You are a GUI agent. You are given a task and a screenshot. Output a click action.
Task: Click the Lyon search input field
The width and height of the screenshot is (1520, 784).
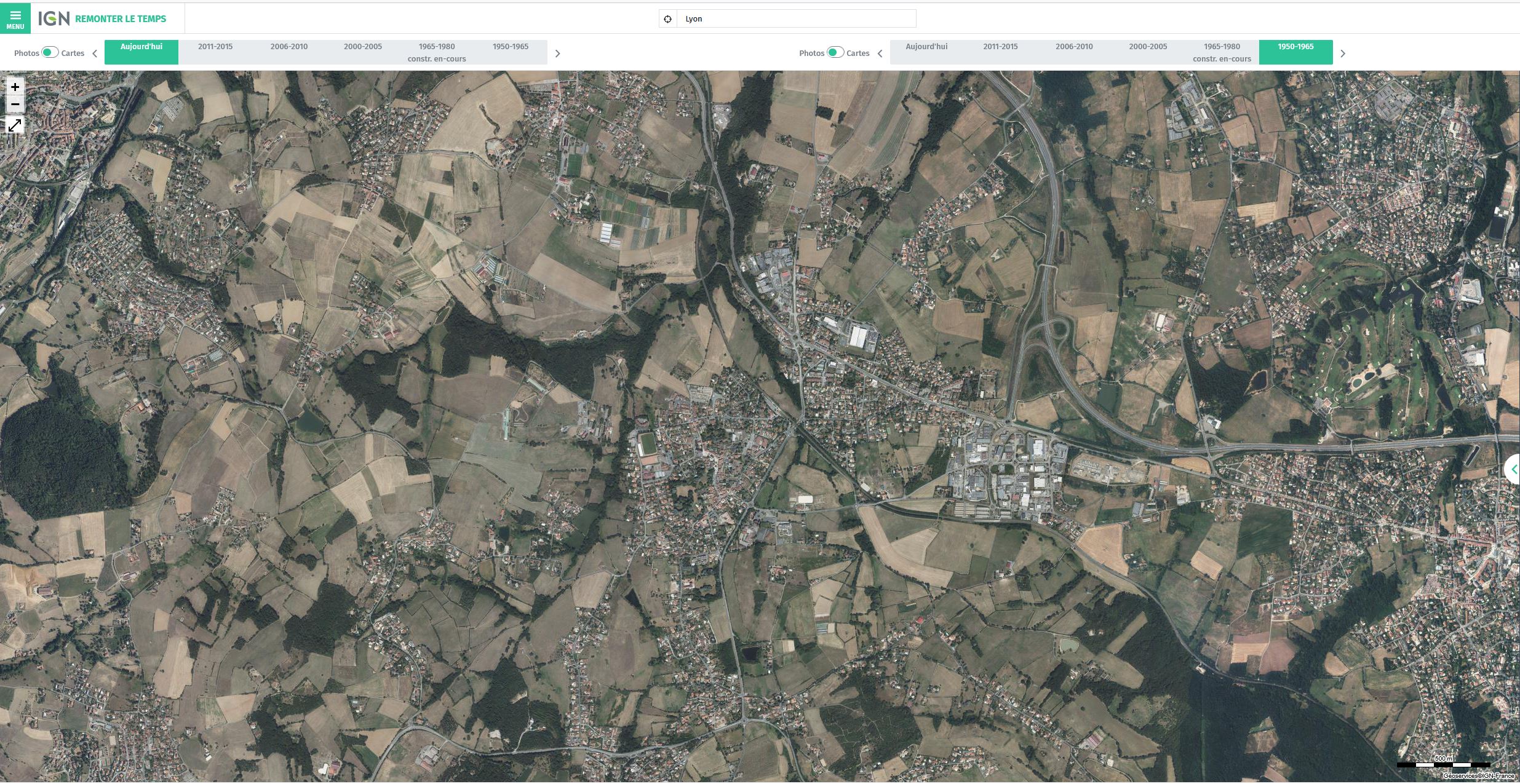796,19
